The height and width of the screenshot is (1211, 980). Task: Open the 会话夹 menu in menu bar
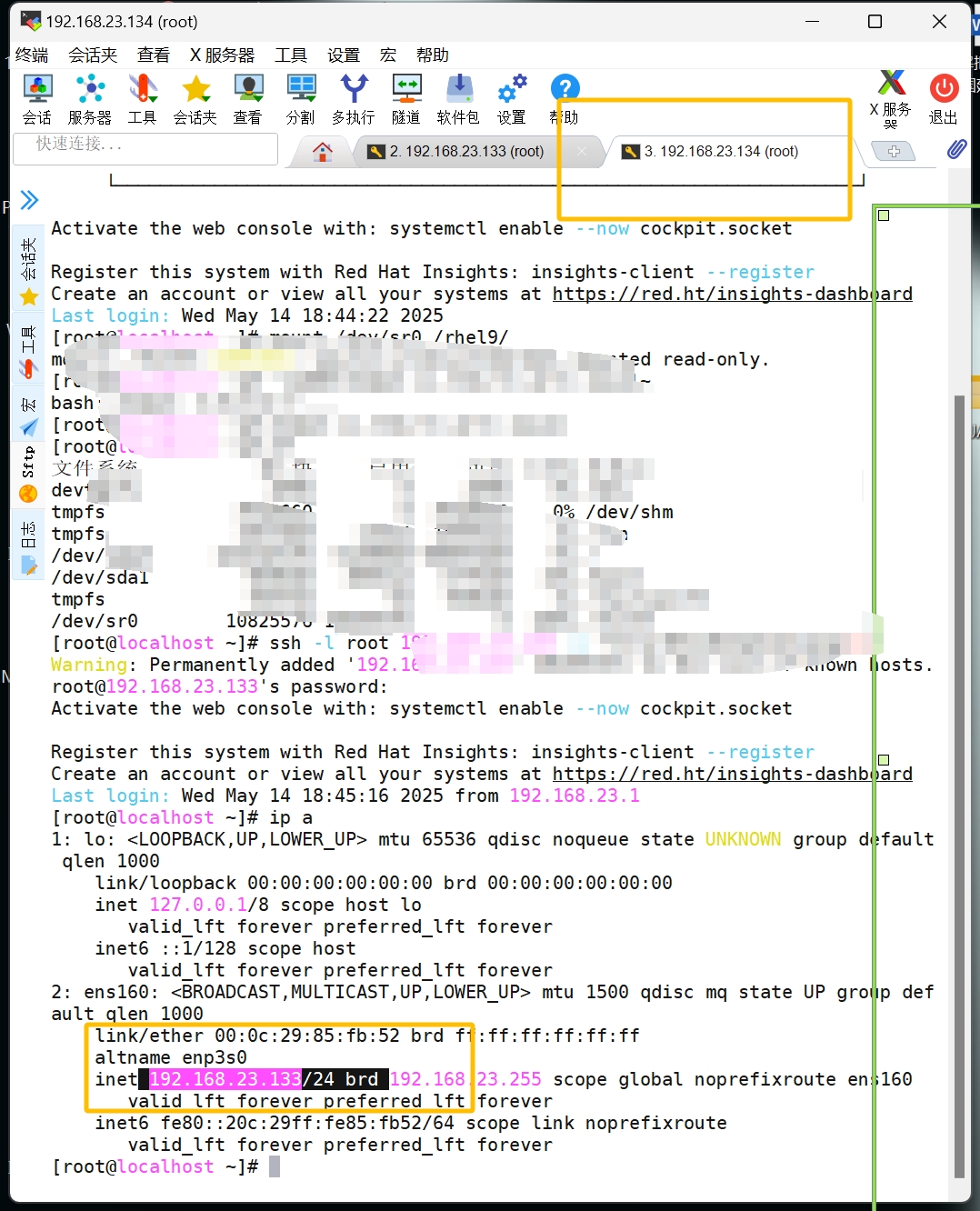tap(94, 55)
